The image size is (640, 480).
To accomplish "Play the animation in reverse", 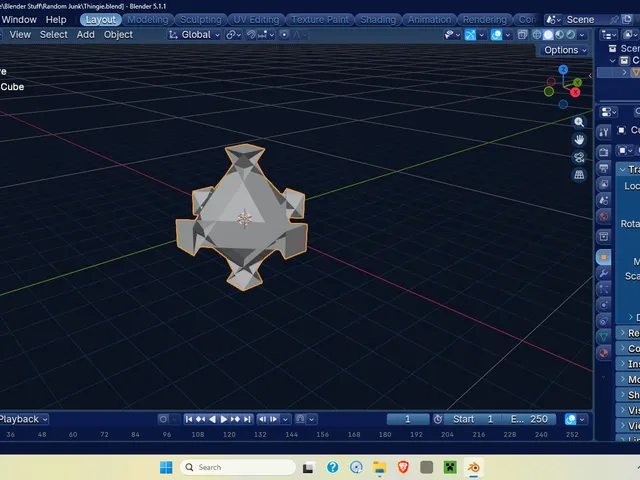I will (x=212, y=419).
